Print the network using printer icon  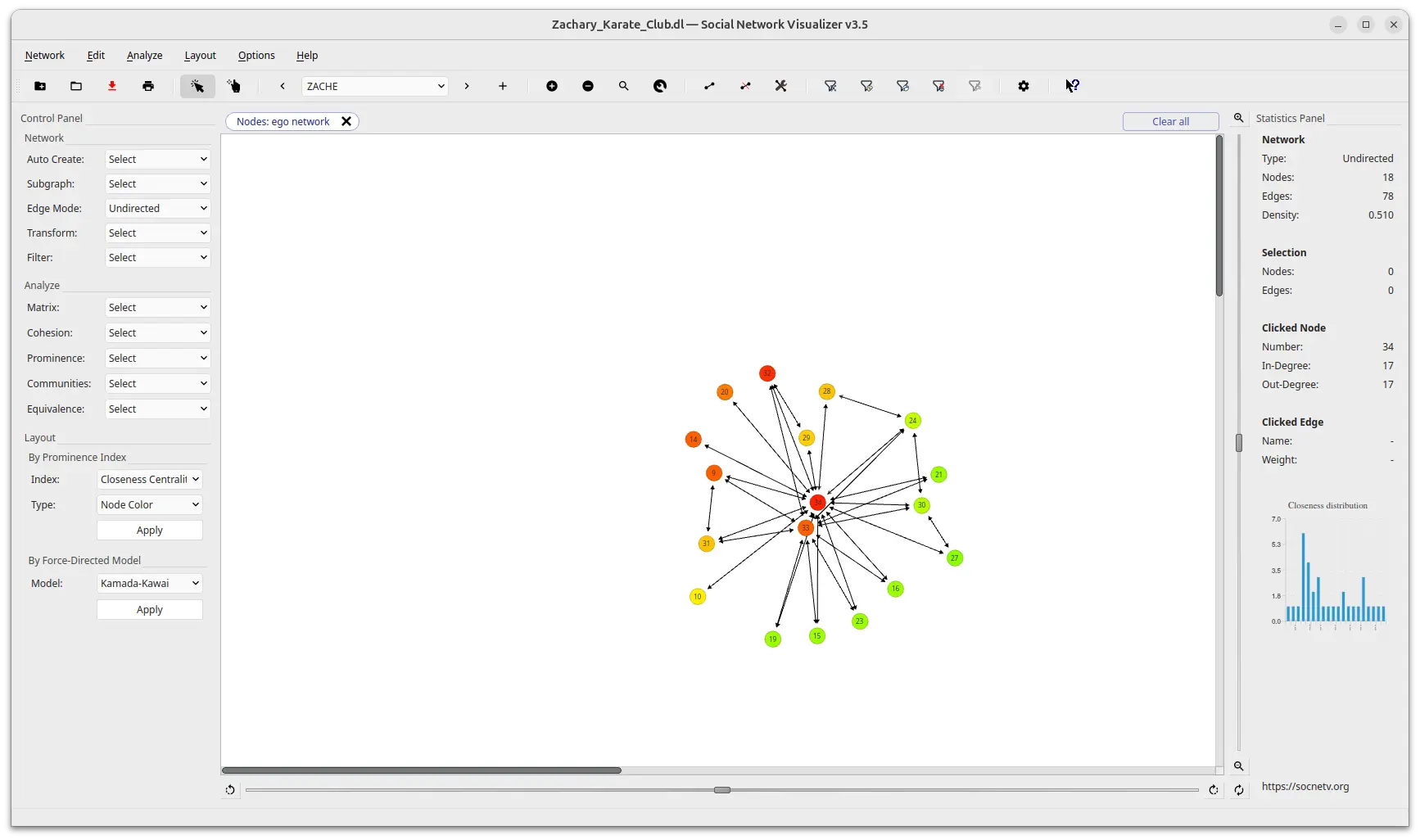click(x=148, y=86)
